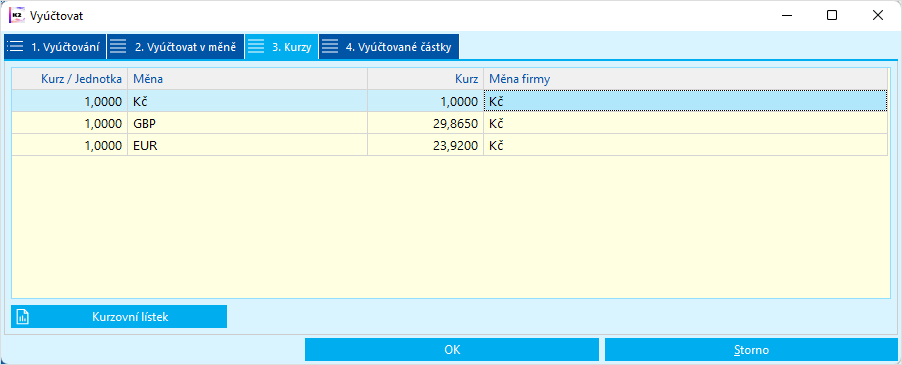The width and height of the screenshot is (902, 365).
Task: Click the lines icon on Vyúčtované částky tab
Action: 330,47
